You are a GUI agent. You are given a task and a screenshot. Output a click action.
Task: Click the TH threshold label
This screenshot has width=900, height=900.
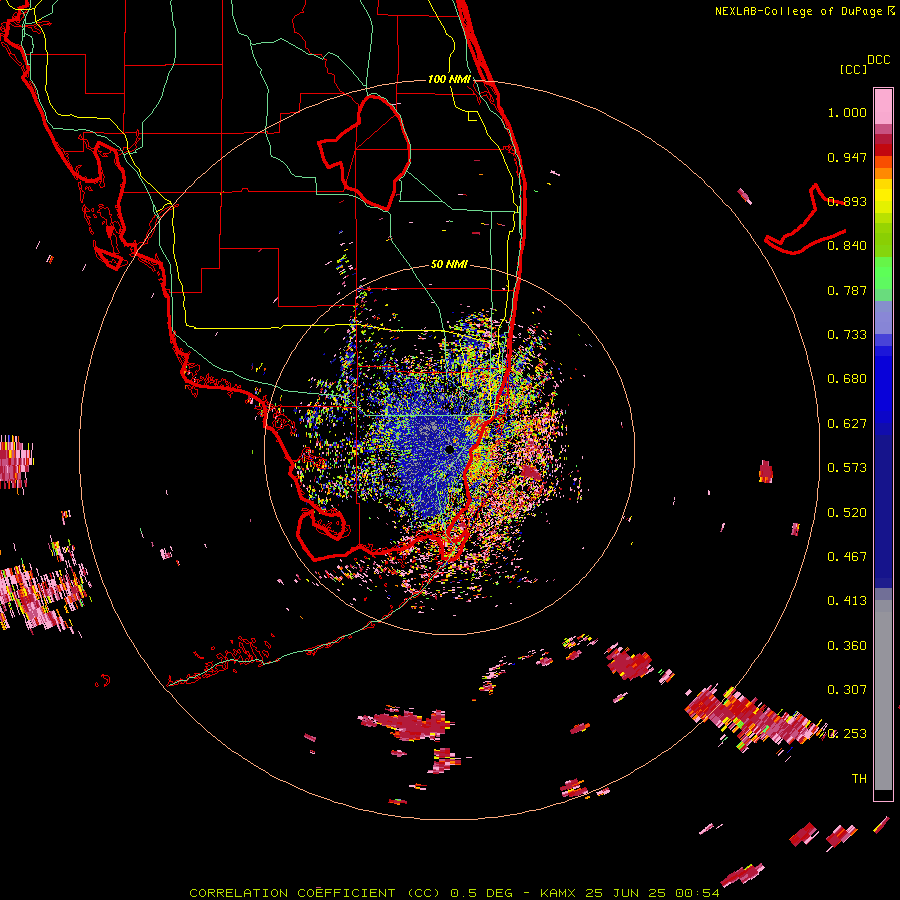(859, 779)
